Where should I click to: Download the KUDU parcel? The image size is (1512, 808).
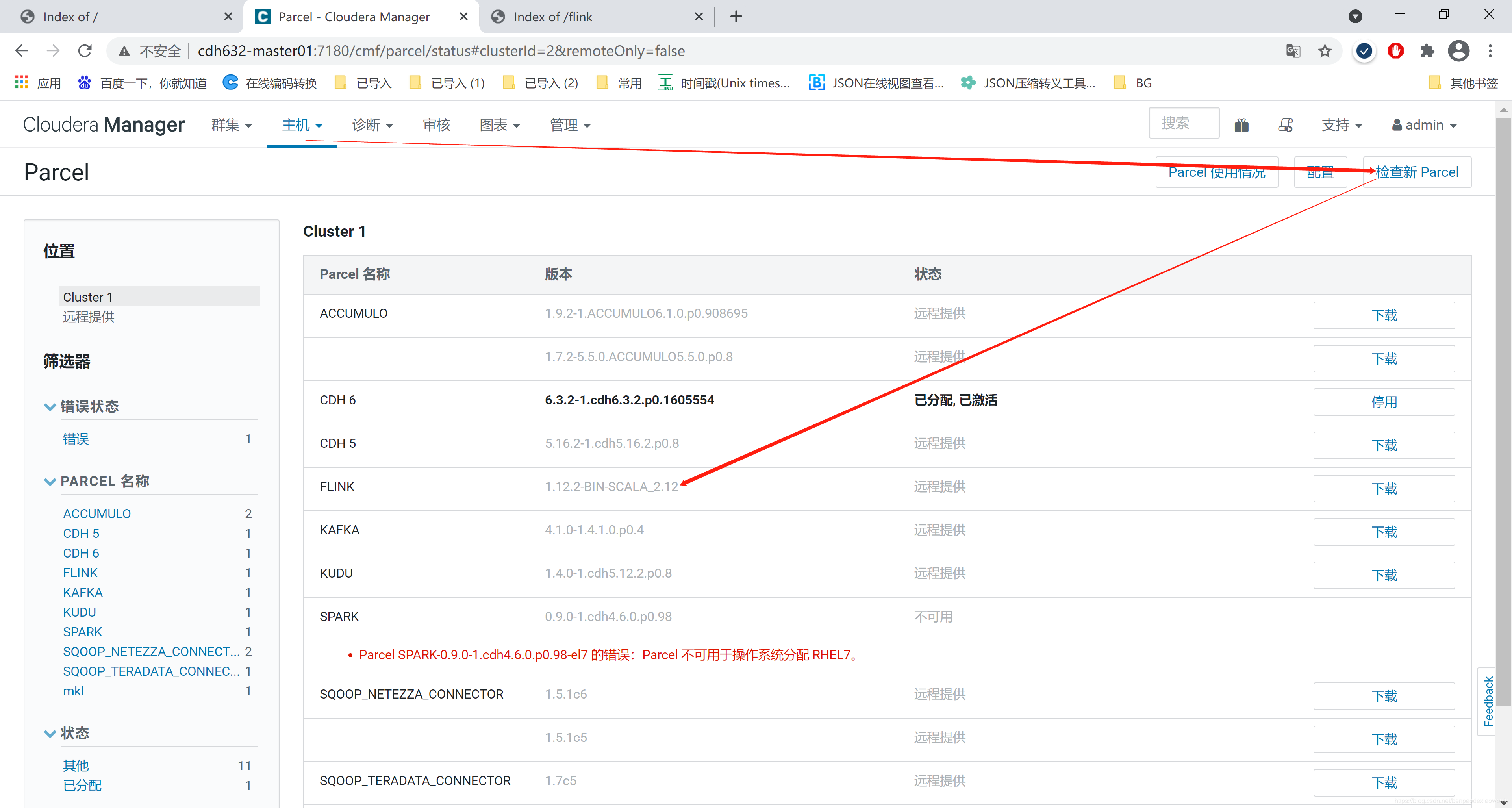1384,575
